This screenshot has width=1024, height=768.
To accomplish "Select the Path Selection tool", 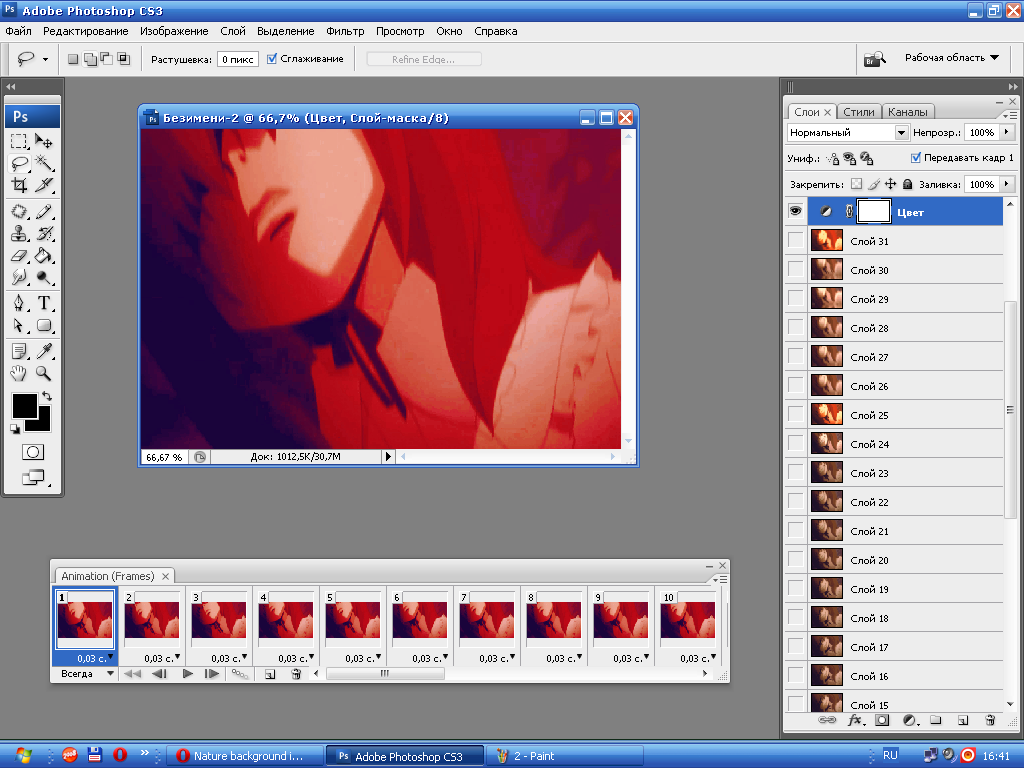I will coord(19,325).
